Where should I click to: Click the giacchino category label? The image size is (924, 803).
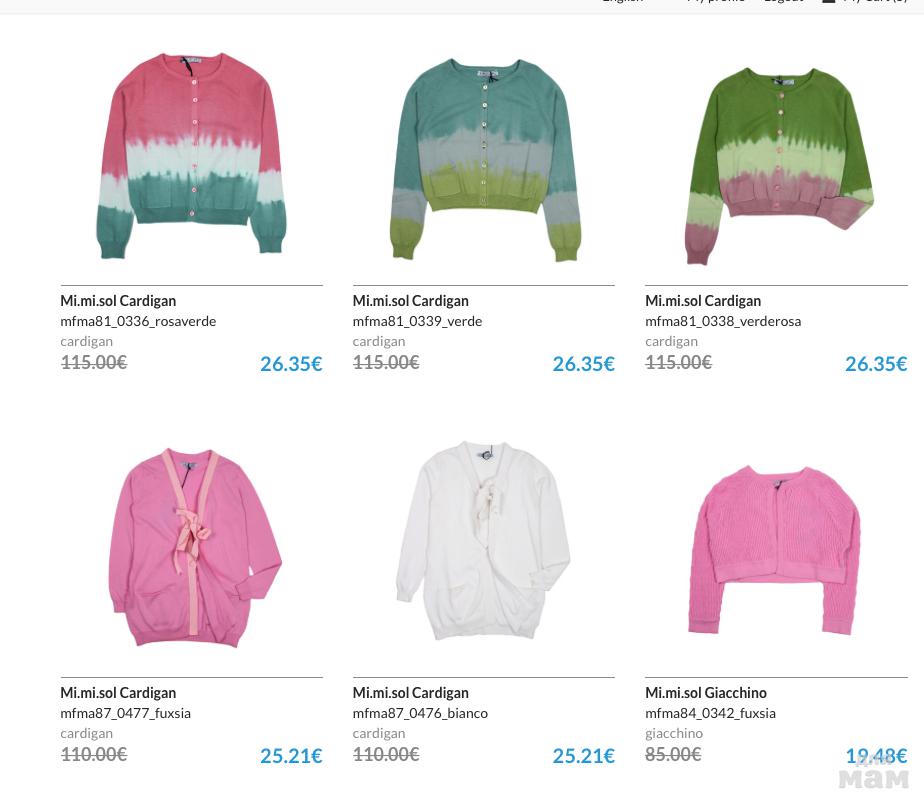[674, 733]
